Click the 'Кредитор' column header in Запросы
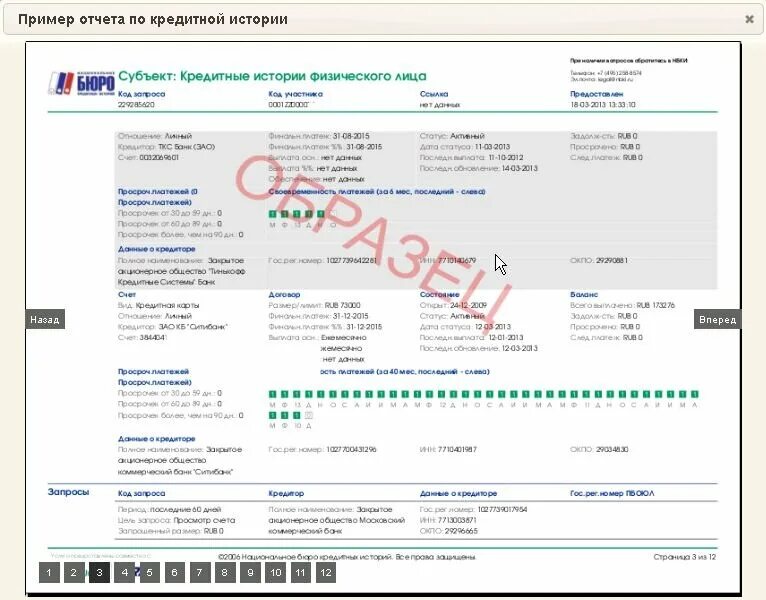766x600 pixels. click(286, 493)
